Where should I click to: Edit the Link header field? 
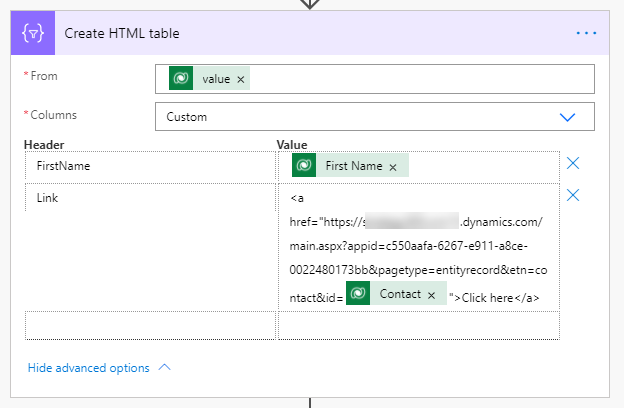point(150,198)
